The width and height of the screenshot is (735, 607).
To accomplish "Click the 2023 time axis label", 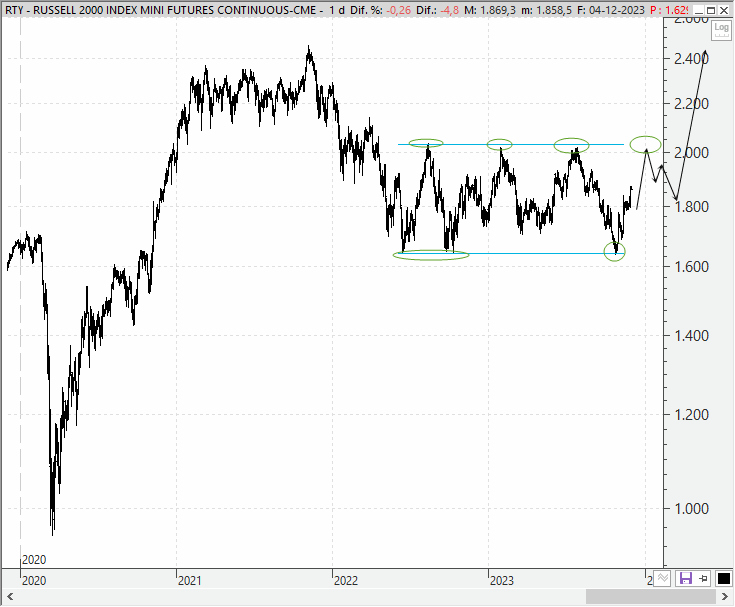I will (502, 581).
